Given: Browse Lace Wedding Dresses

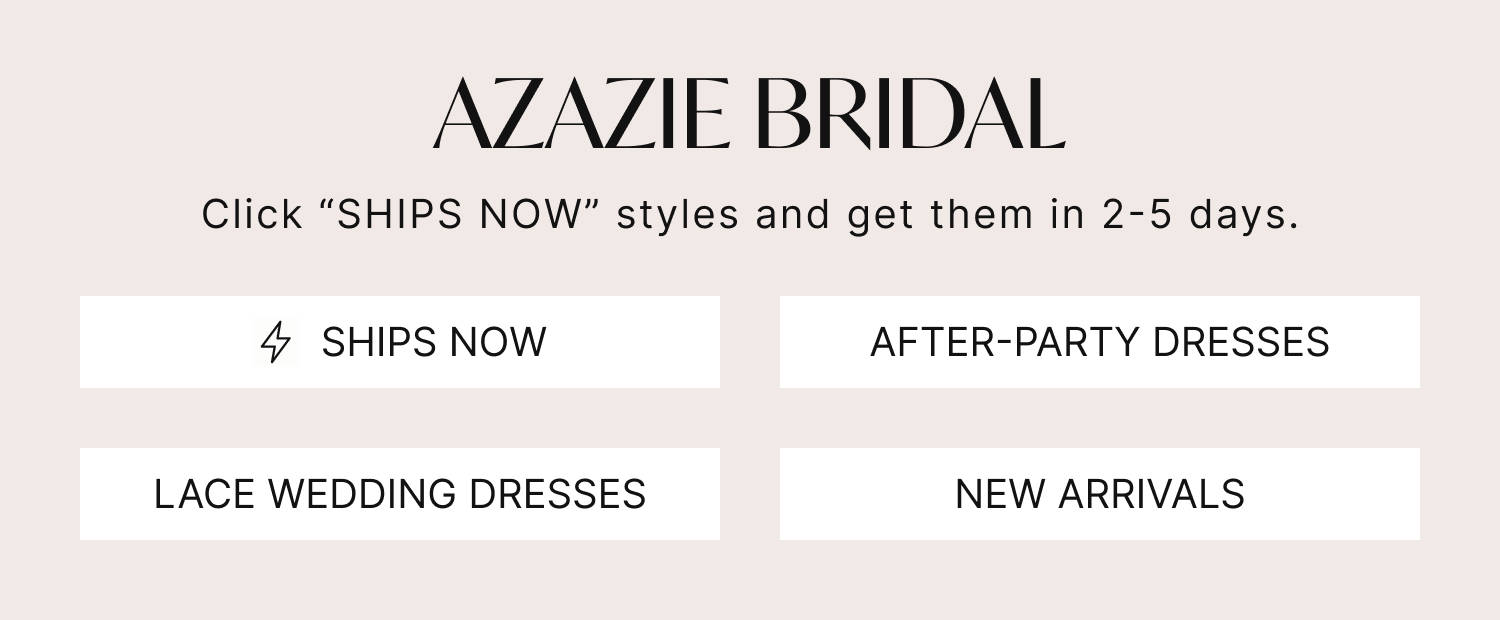Looking at the screenshot, I should pyautogui.click(x=400, y=494).
